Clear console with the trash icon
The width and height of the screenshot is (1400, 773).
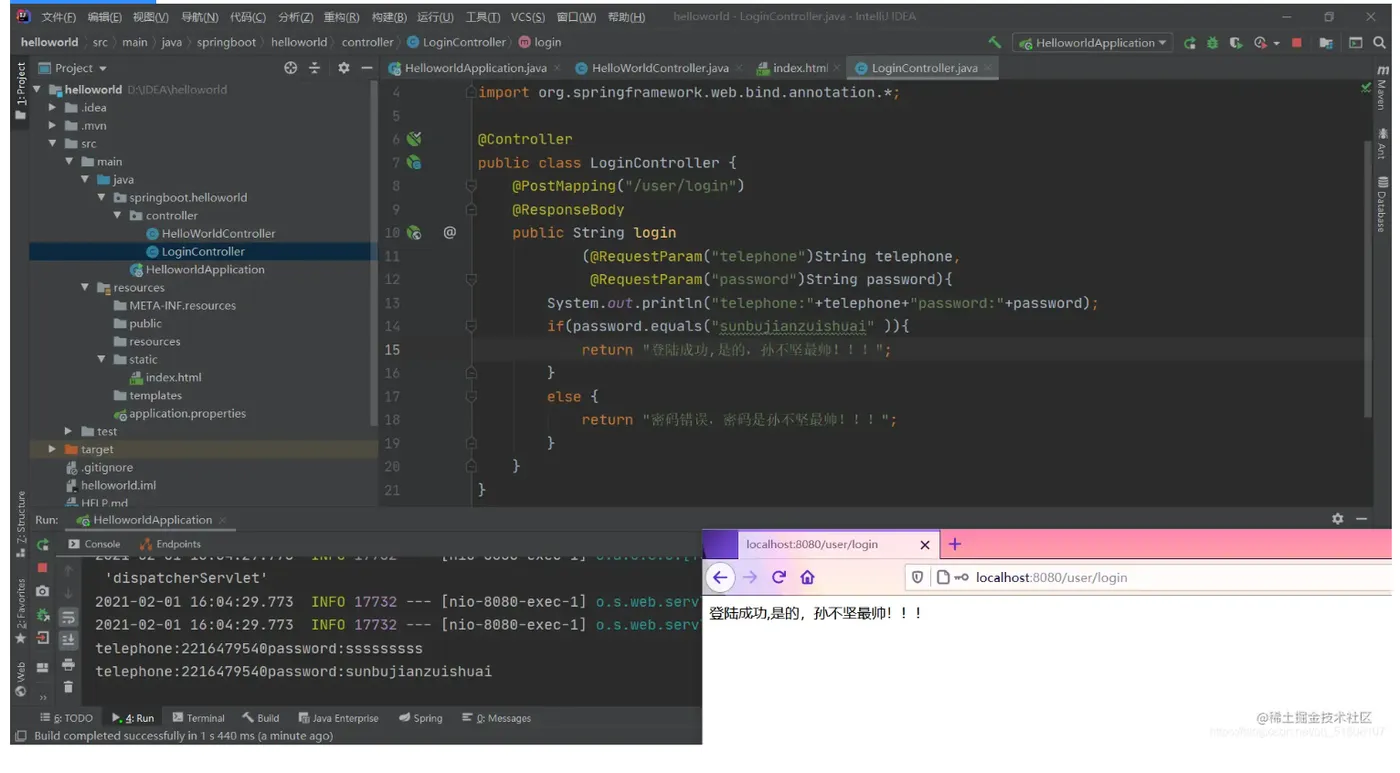(68, 687)
